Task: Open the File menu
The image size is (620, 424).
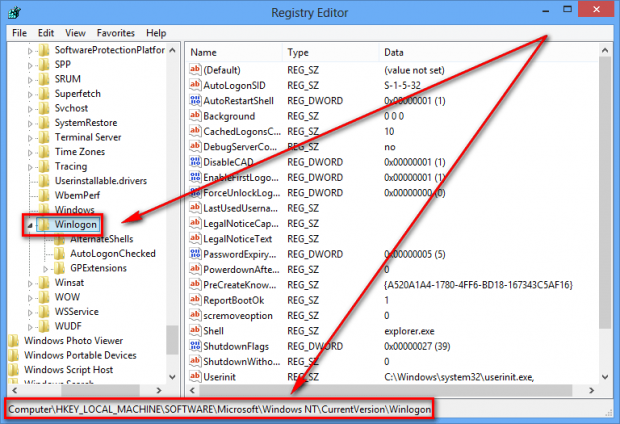Action: (x=19, y=33)
